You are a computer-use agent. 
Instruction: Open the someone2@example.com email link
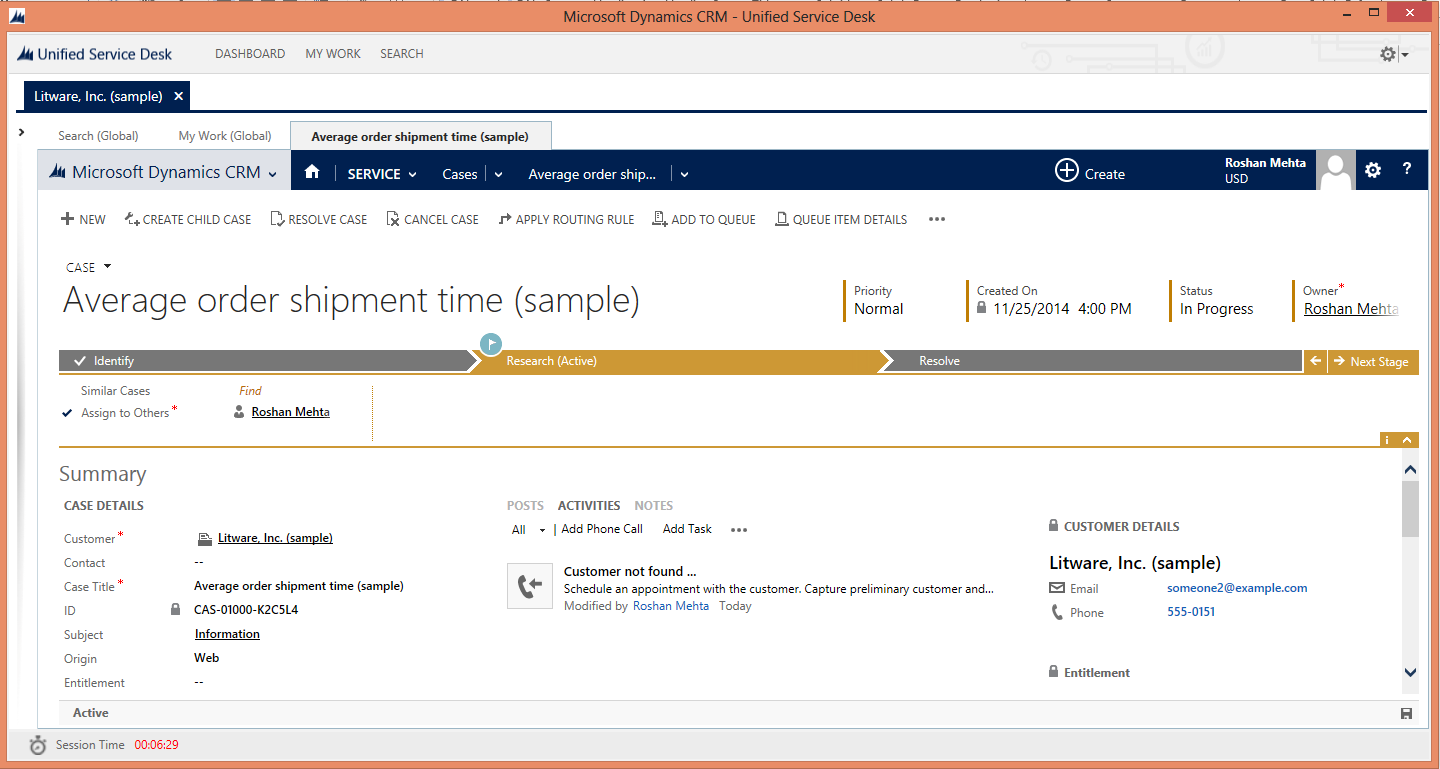coord(1236,588)
